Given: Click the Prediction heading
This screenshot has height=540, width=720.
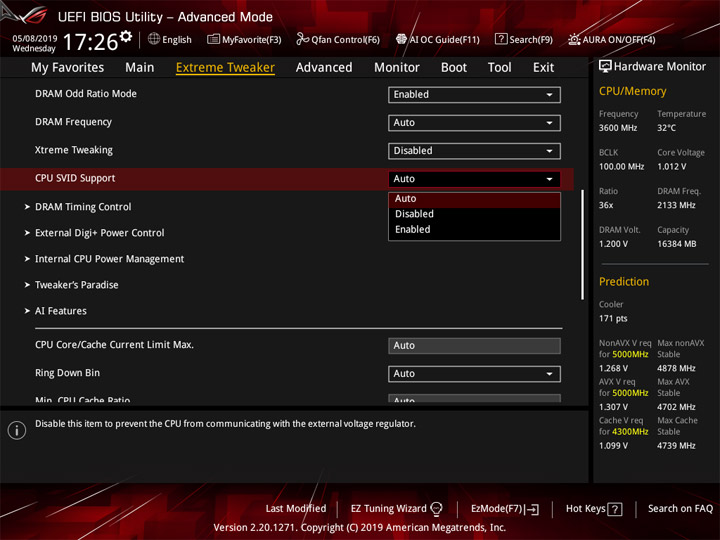Looking at the screenshot, I should tap(624, 282).
